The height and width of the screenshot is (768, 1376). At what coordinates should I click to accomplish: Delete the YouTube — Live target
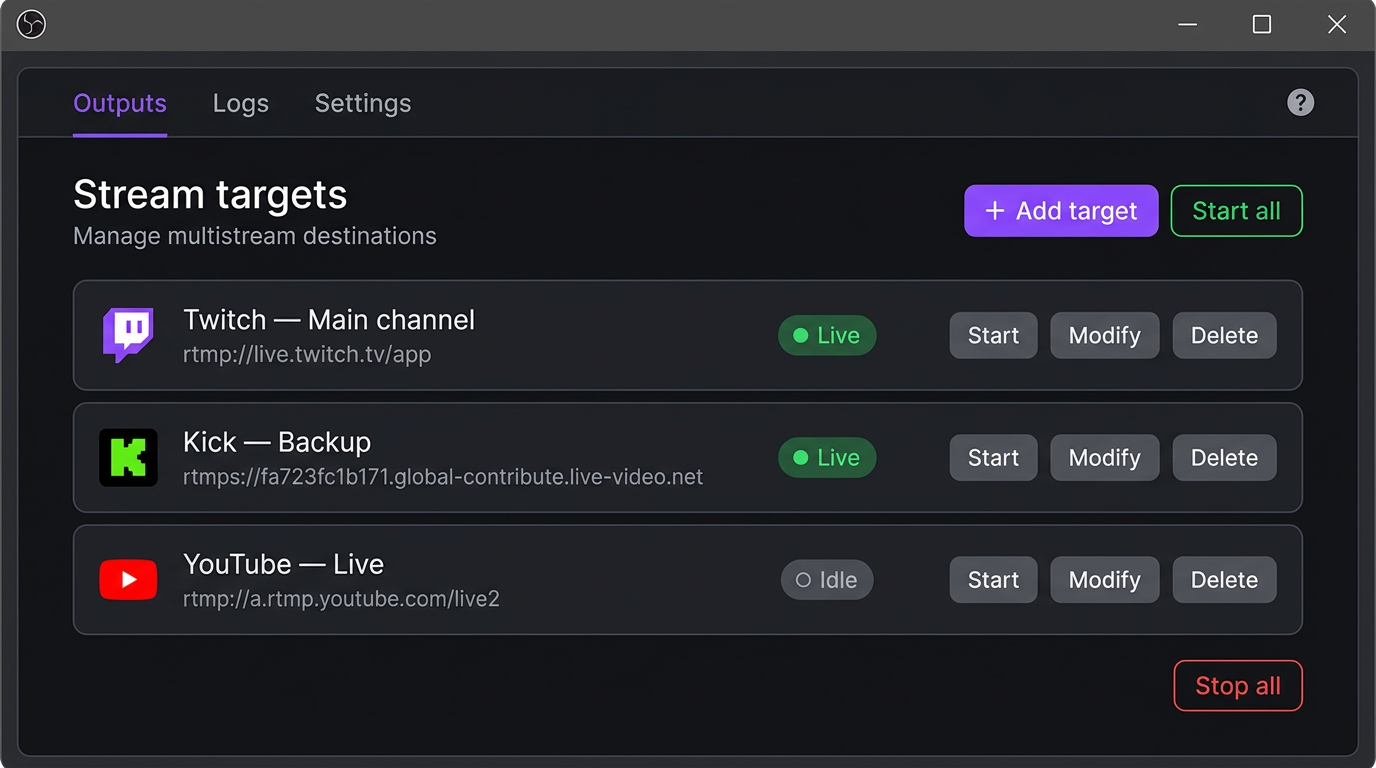pyautogui.click(x=1224, y=579)
